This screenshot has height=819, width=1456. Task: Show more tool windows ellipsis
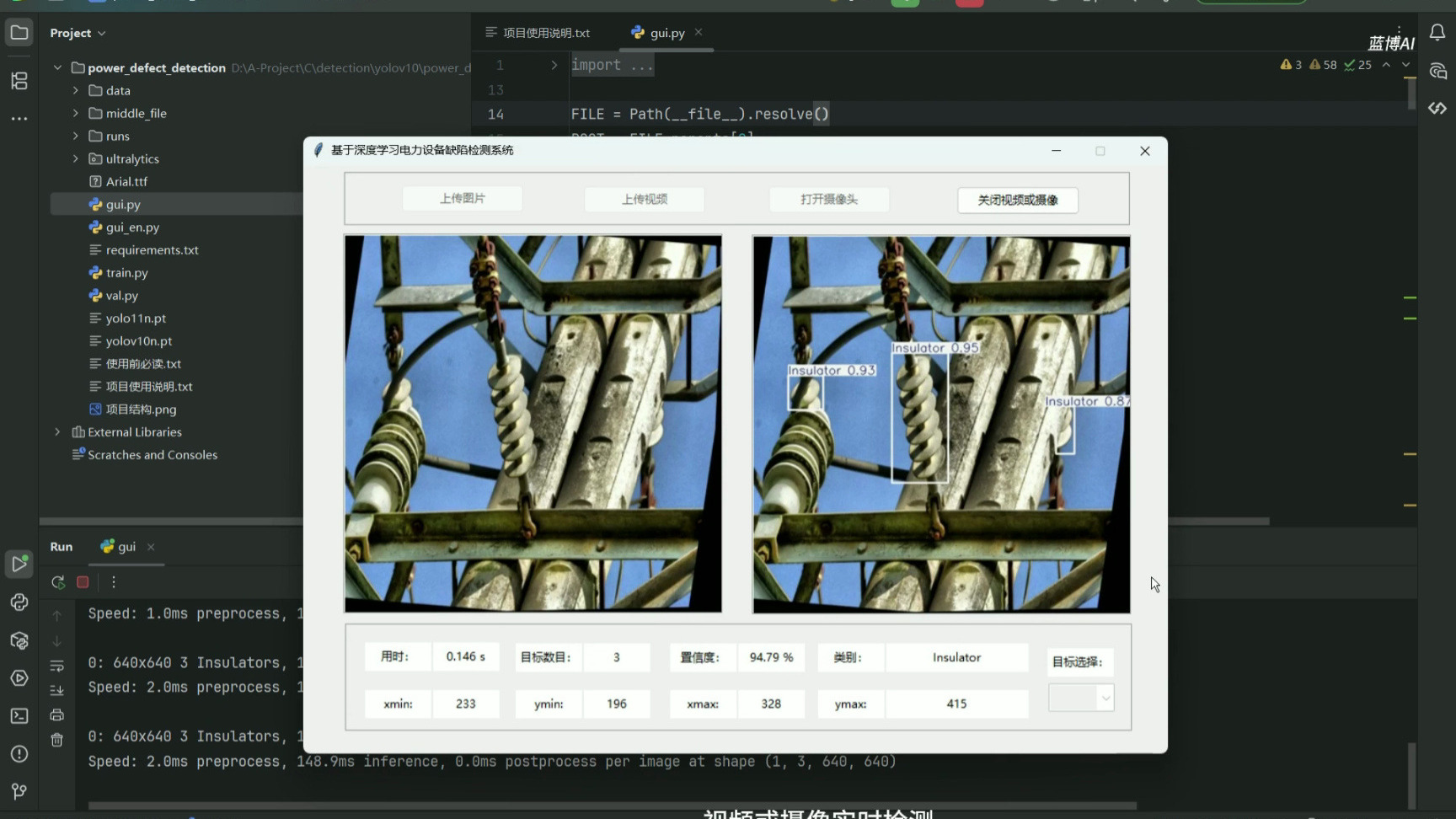(x=19, y=119)
